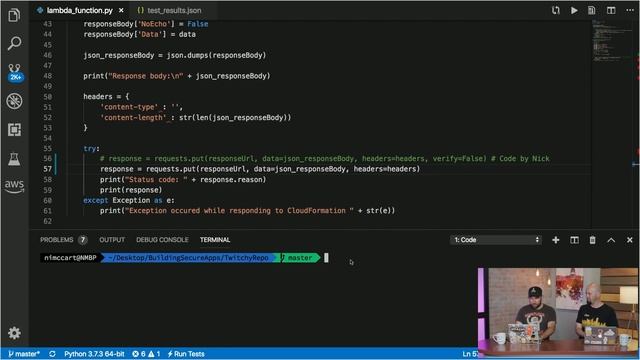Open the Source Control view with 2K+ badge

click(15, 72)
